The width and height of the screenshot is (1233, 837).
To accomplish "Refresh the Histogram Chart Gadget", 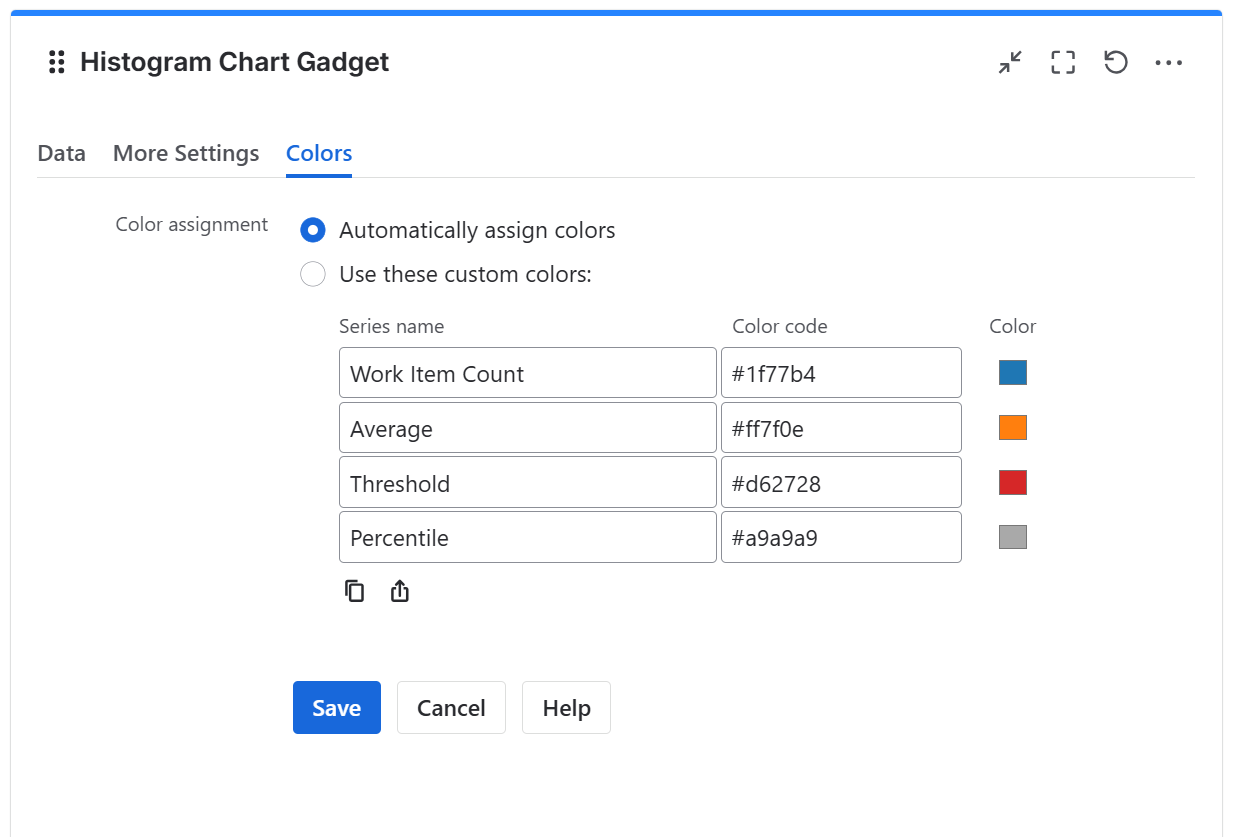I will coord(1115,62).
